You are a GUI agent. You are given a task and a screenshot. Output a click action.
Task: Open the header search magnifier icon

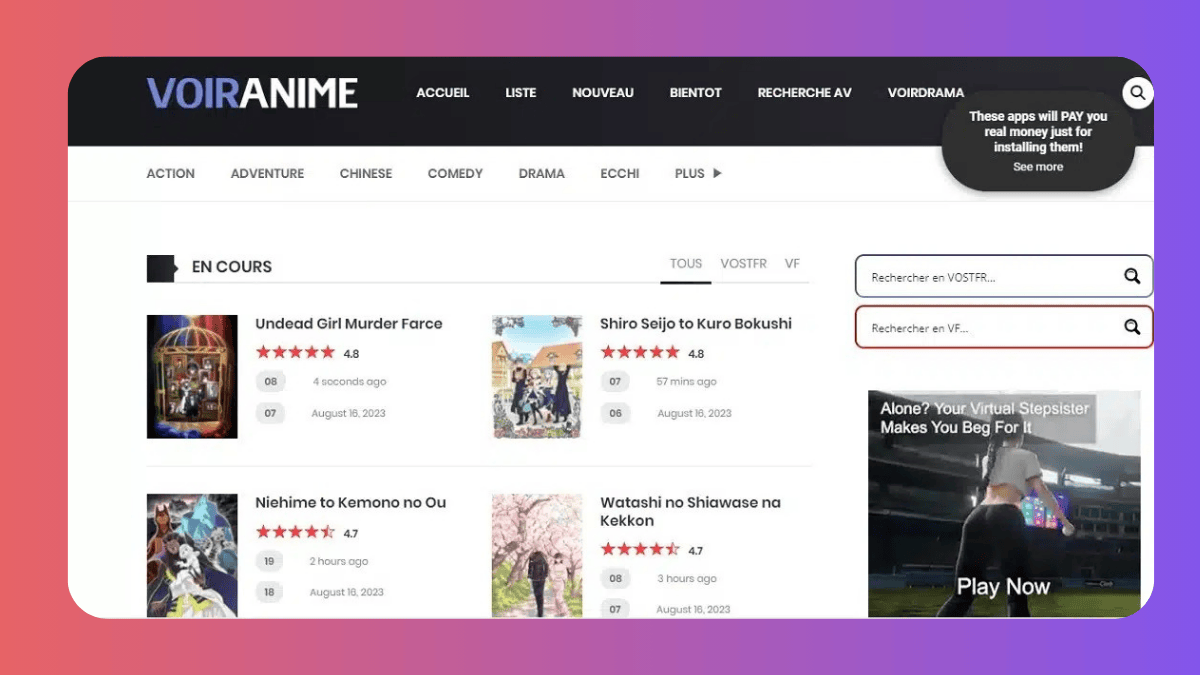pyautogui.click(x=1137, y=93)
